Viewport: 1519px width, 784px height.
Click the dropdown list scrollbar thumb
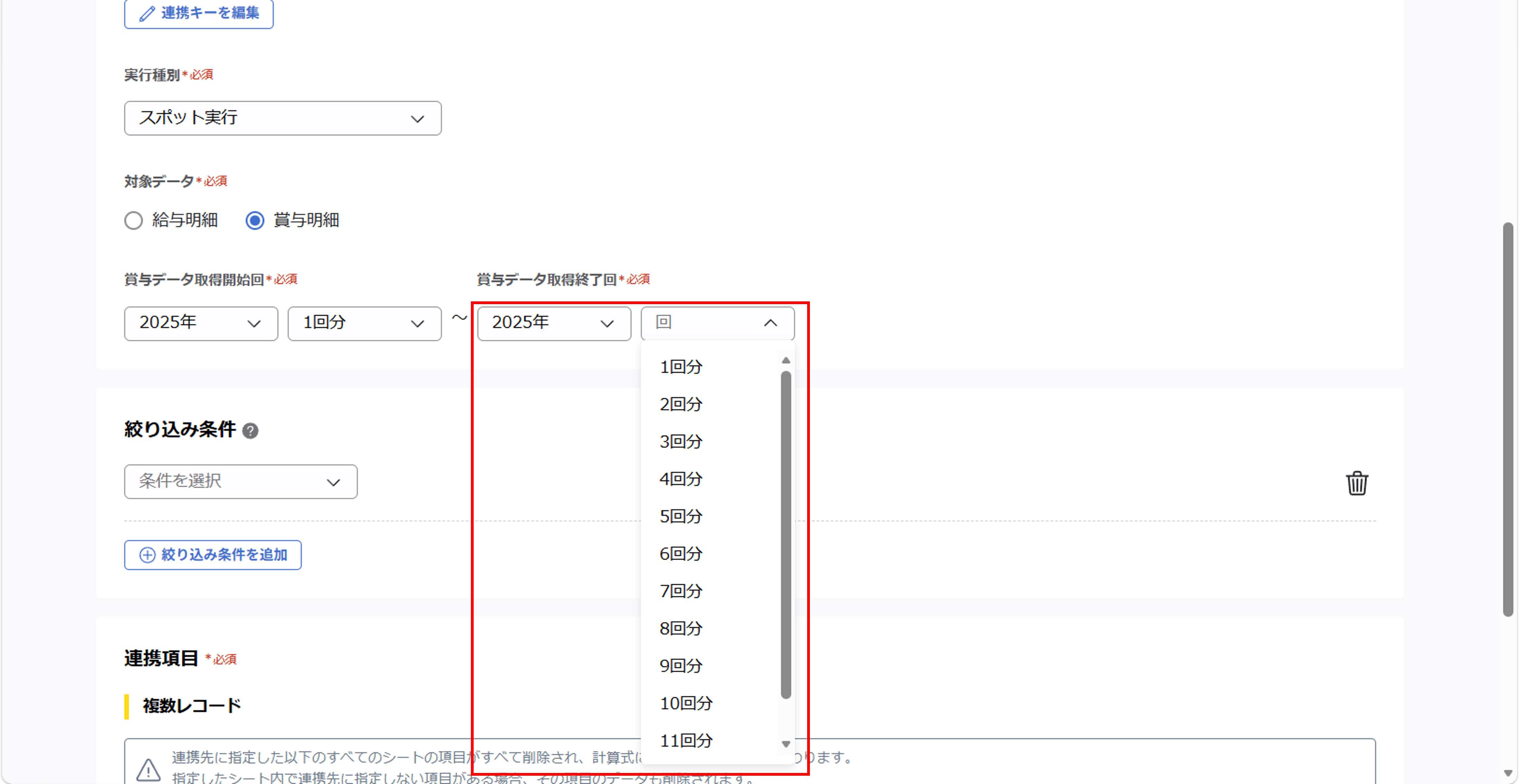[785, 535]
